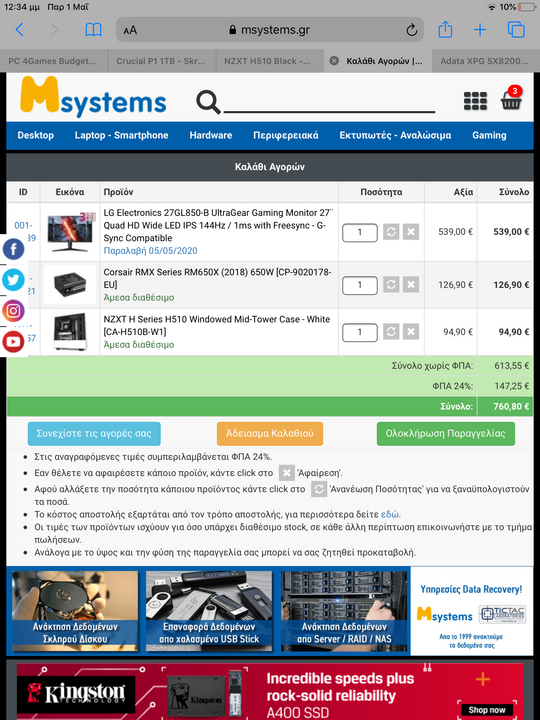The image size is (540, 720).
Task: Open the Περιφερειακά menu
Action: pyautogui.click(x=286, y=135)
